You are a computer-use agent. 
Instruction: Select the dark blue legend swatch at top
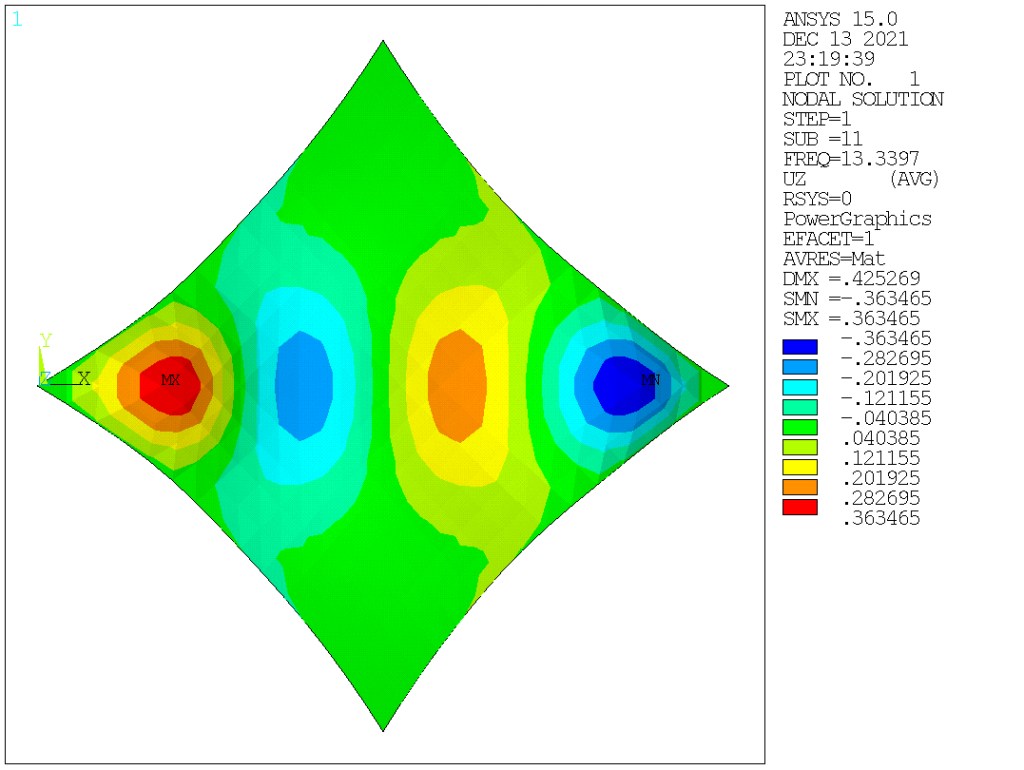pos(800,347)
